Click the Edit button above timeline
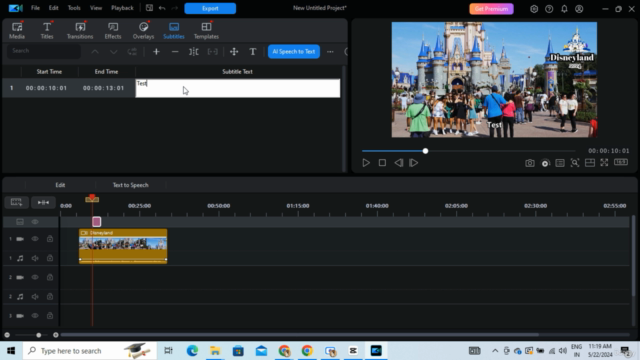 point(60,185)
